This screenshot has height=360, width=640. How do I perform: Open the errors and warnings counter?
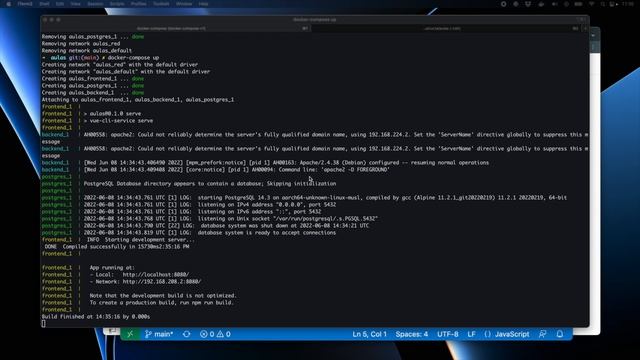215,334
